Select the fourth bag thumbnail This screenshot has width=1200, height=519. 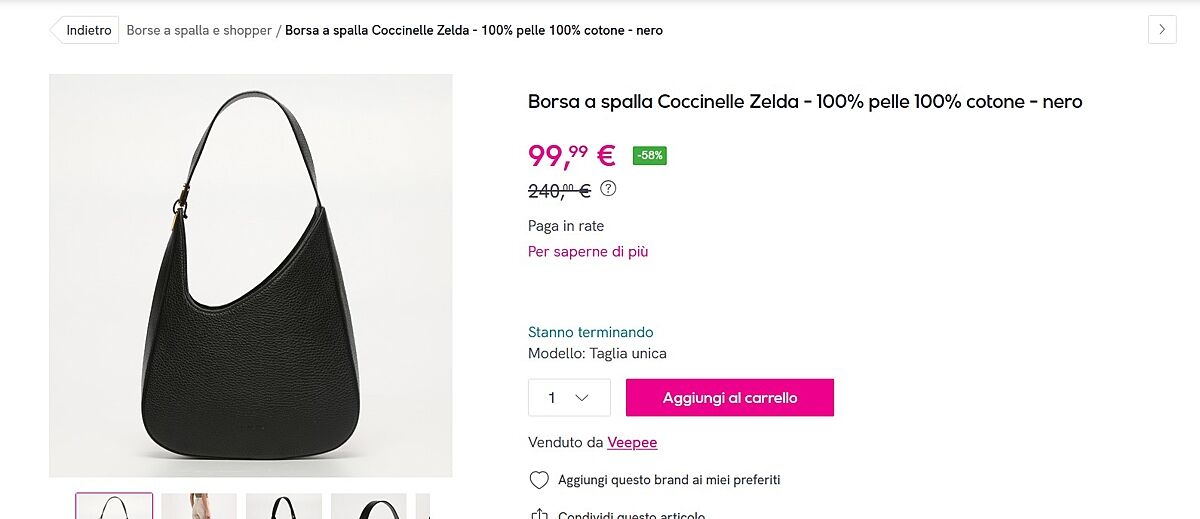pyautogui.click(x=369, y=507)
